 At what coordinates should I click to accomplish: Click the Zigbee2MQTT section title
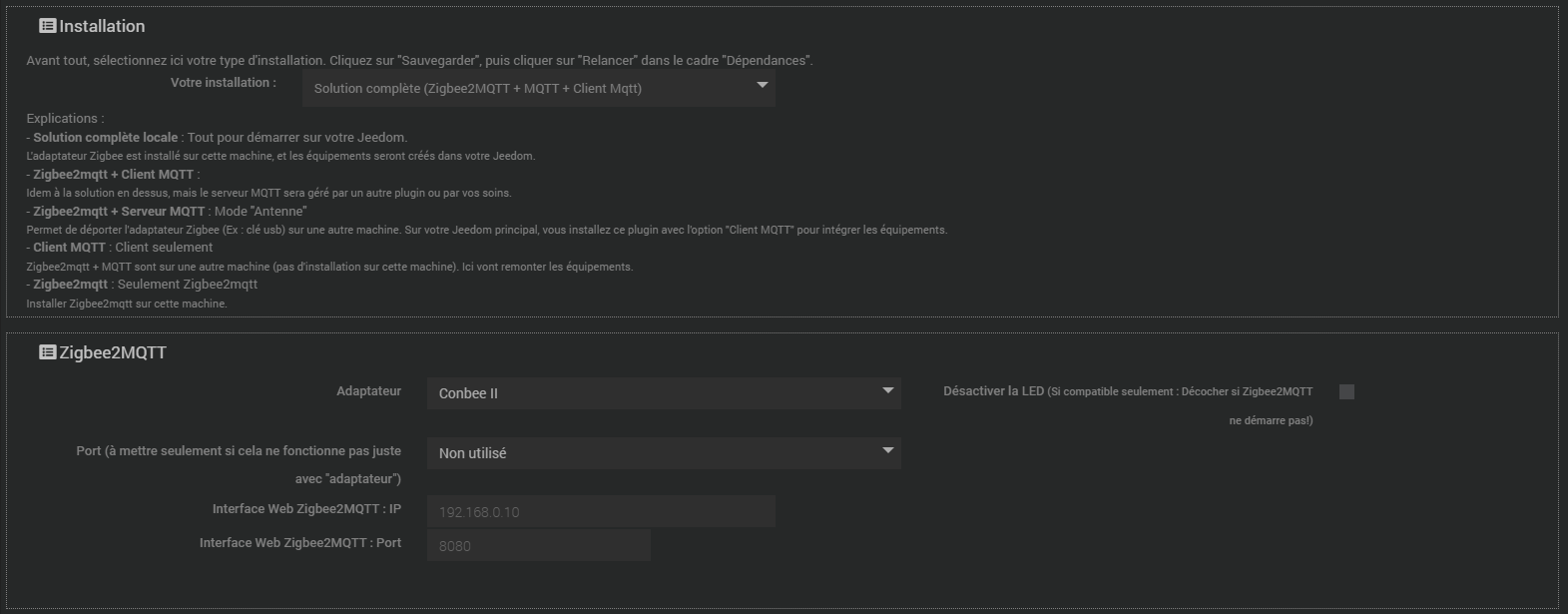[x=113, y=352]
